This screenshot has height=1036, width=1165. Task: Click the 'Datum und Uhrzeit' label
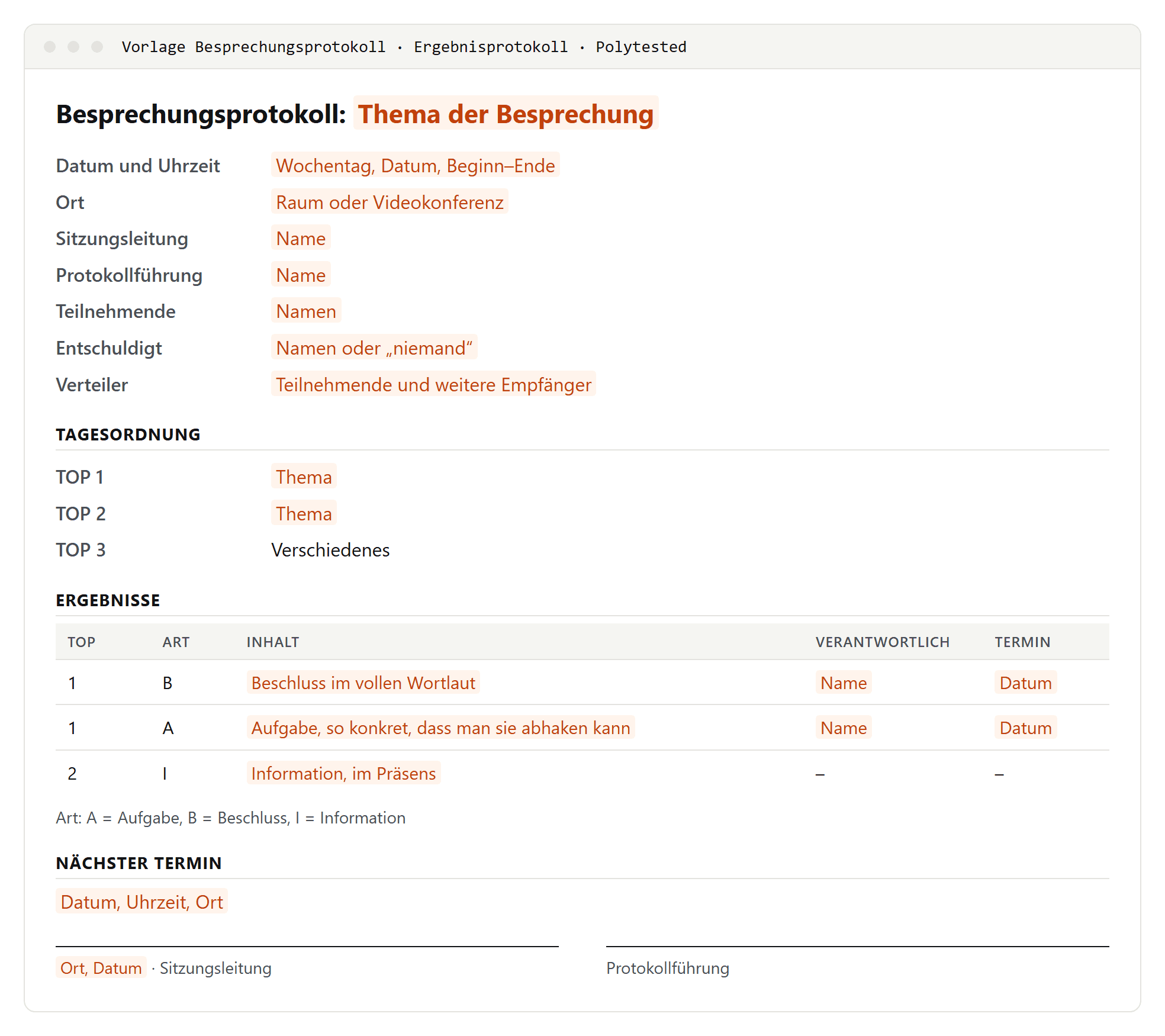pos(138,166)
